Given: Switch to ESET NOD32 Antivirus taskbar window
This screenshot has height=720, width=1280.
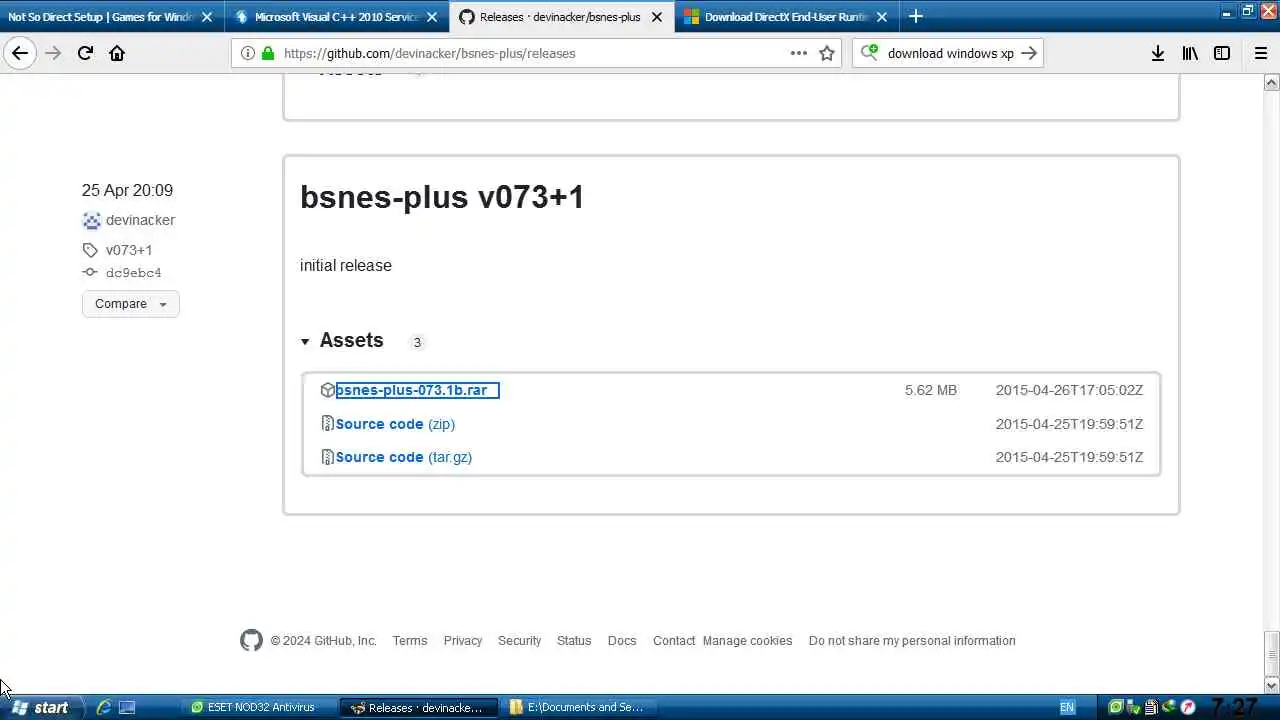Looking at the screenshot, I should 260,707.
